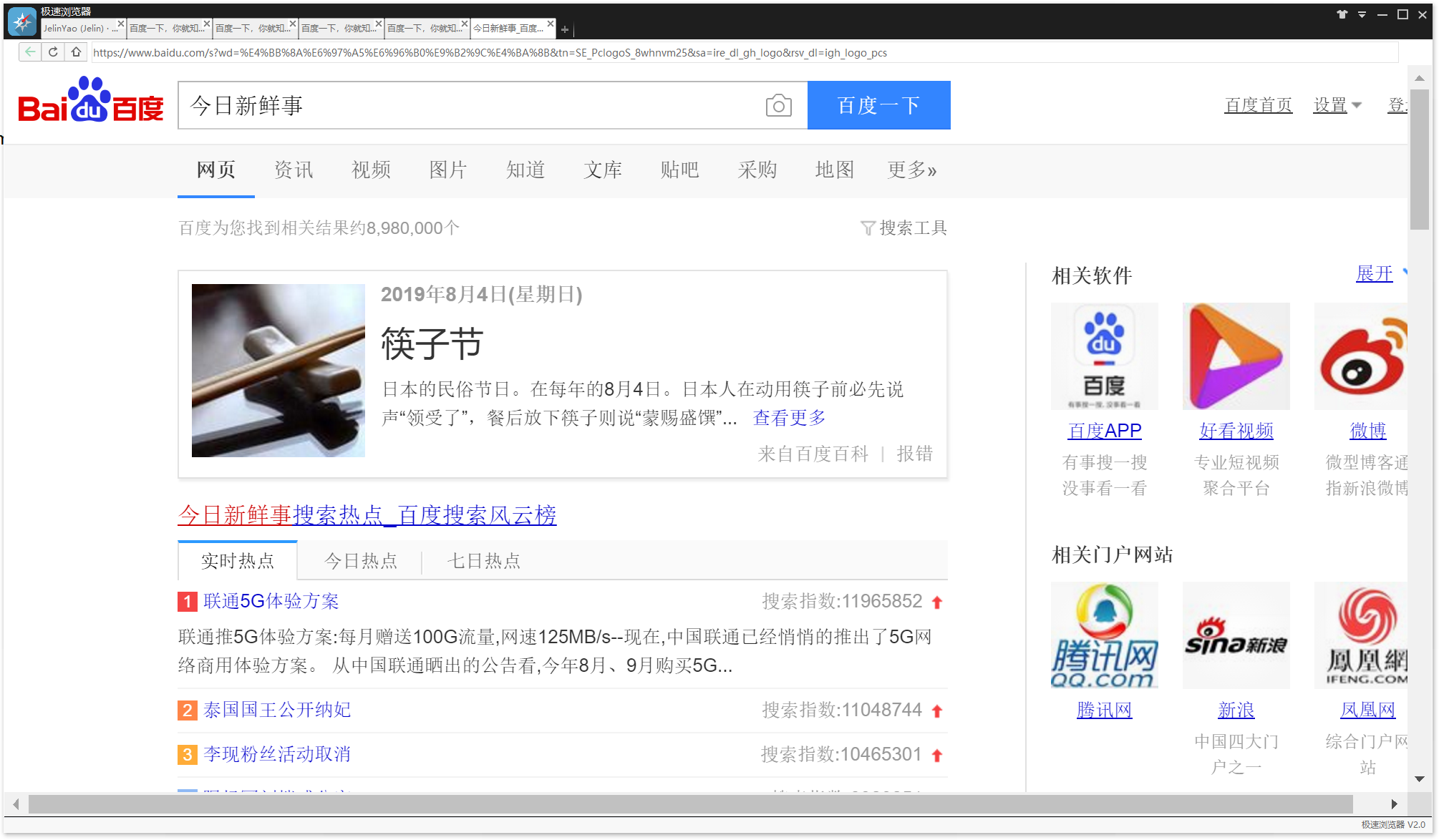This screenshot has width=1439, height=840.
Task: Click the home icon in toolbar
Action: click(76, 52)
